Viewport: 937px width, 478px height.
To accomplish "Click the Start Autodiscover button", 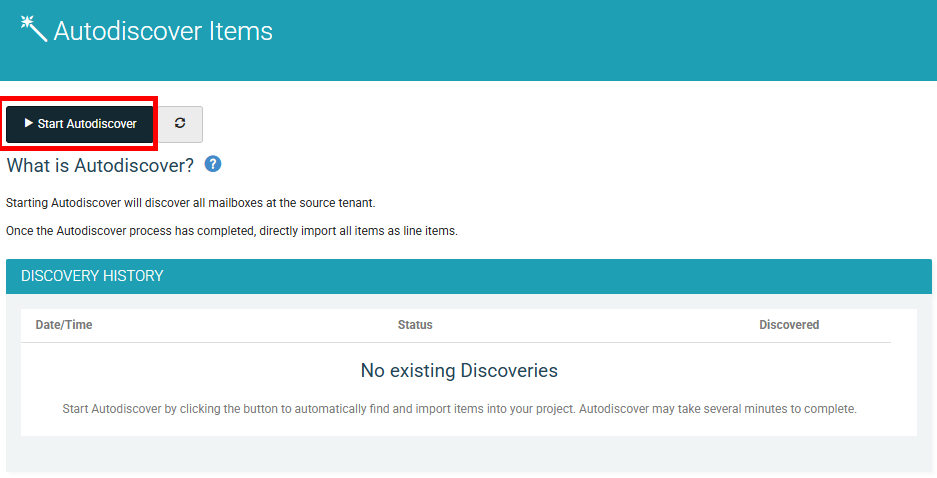I will [x=79, y=124].
